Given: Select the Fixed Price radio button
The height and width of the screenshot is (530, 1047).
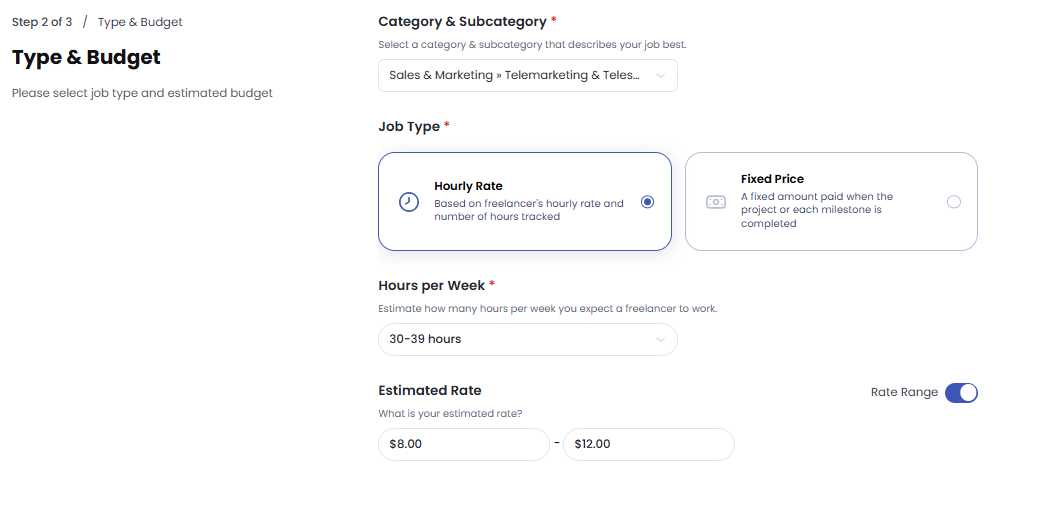Looking at the screenshot, I should tap(953, 202).
